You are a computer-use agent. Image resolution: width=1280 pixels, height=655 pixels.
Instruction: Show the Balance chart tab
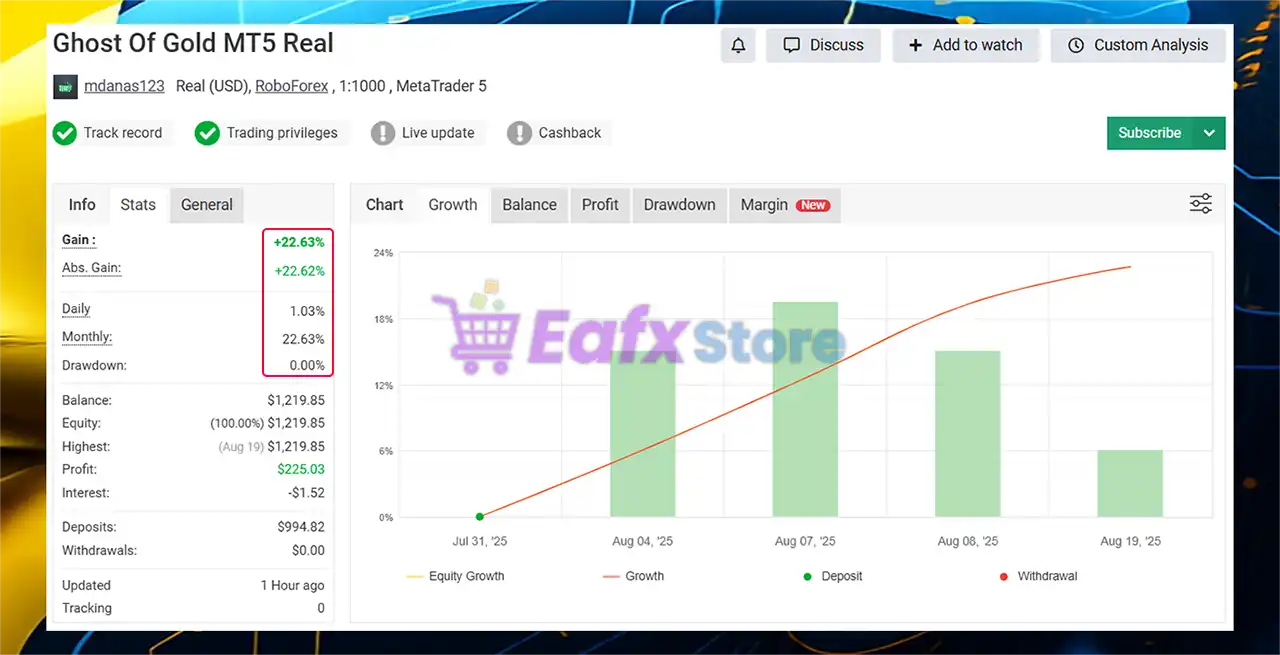pyautogui.click(x=530, y=204)
